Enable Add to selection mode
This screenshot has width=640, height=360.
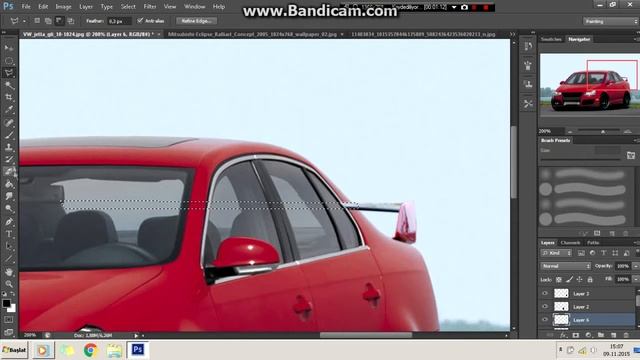click(x=48, y=21)
